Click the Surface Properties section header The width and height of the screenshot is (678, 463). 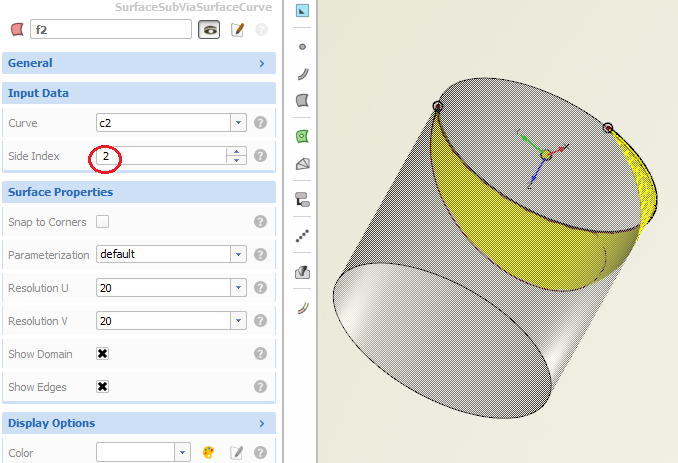[139, 192]
